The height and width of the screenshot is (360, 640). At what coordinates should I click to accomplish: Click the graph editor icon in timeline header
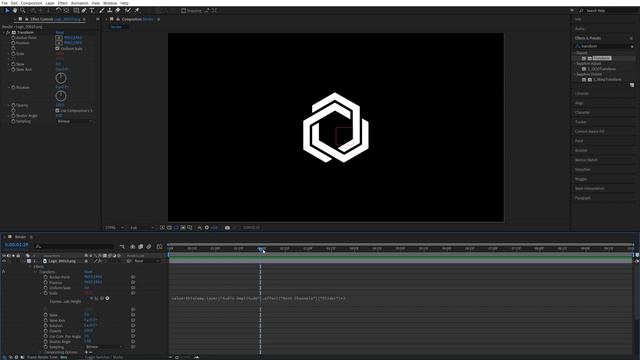coord(159,247)
